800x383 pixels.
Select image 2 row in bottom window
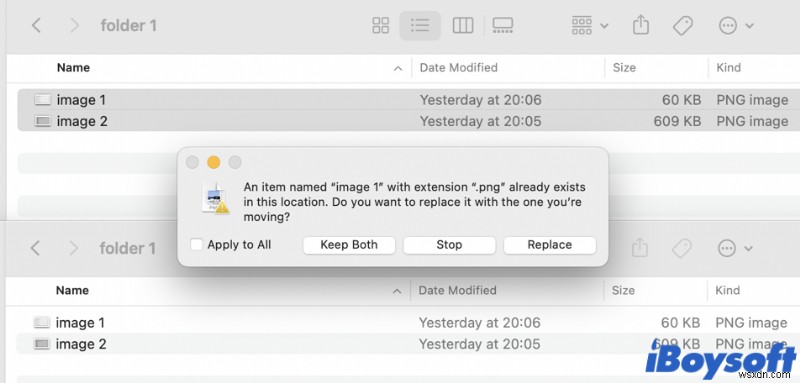[x=408, y=344]
